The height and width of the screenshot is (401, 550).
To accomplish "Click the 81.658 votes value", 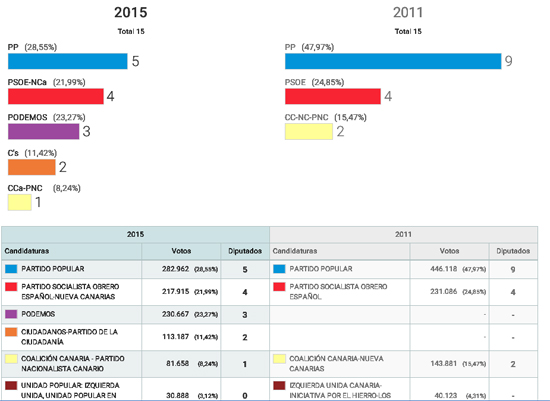I will (x=177, y=363).
